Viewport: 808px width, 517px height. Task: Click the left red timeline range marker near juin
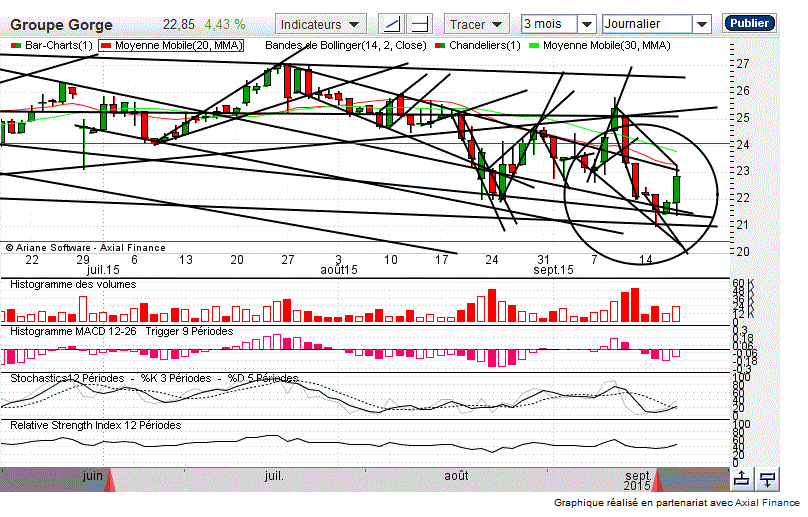point(109,480)
